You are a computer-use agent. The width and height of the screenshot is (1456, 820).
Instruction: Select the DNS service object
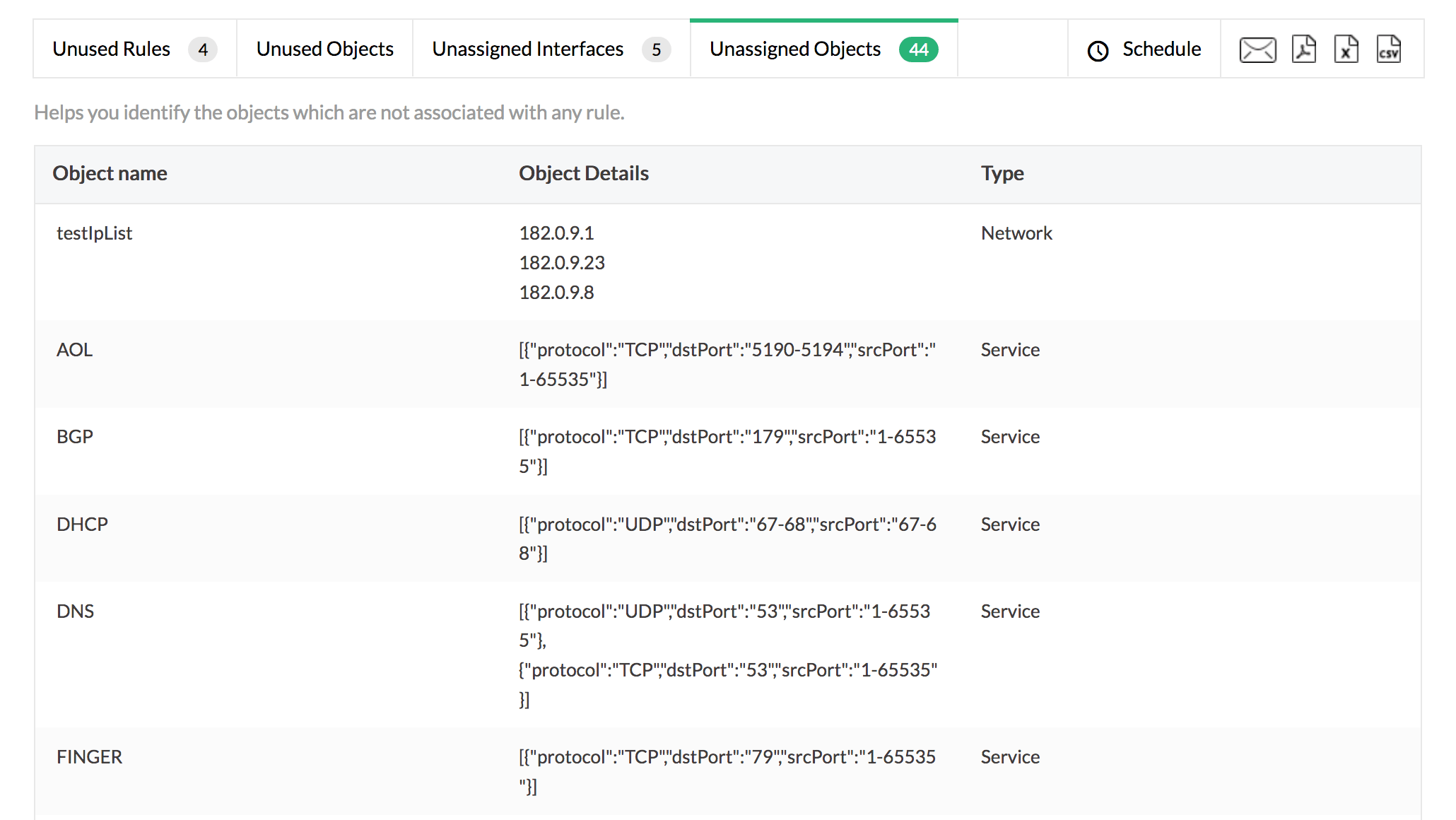click(76, 611)
